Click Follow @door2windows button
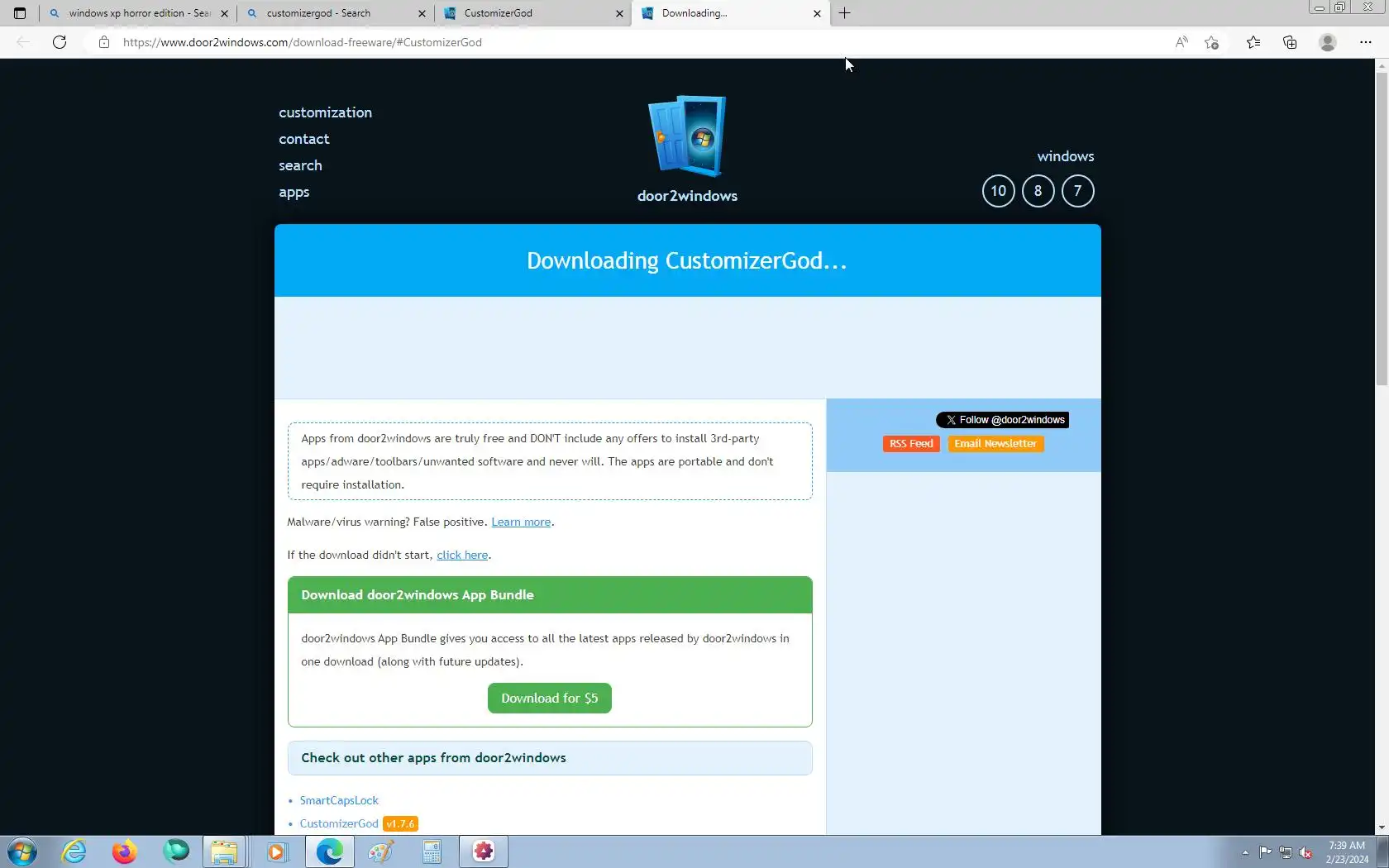This screenshot has height=868, width=1389. 1002,420
